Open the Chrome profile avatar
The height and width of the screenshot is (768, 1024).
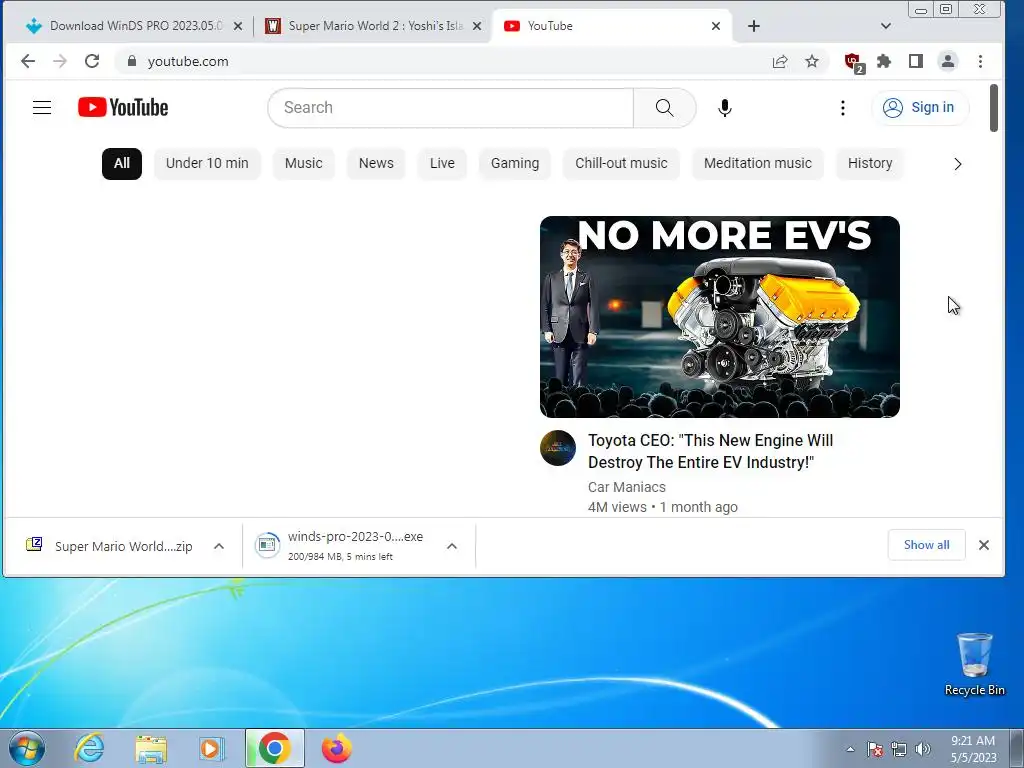click(948, 61)
